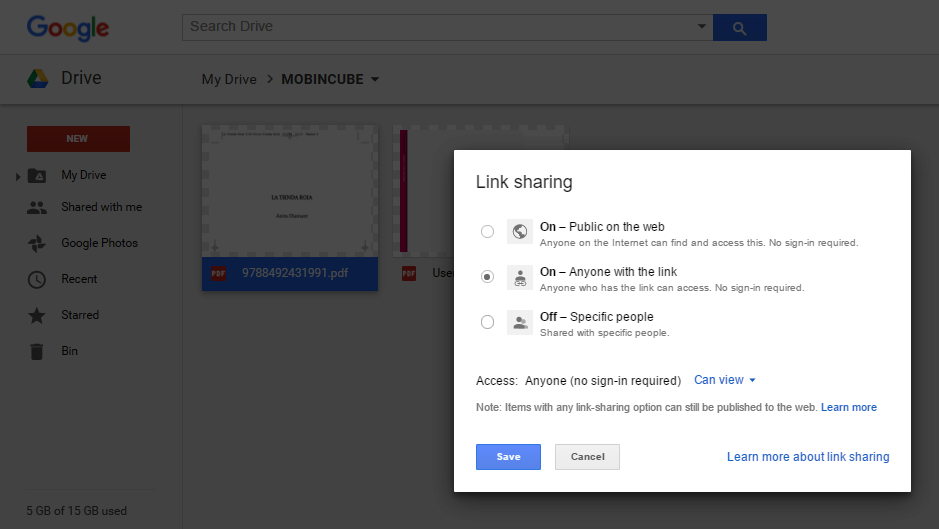Click the Anyone (no sign-in required) text
Screen dimensions: 939x529
click(x=603, y=380)
